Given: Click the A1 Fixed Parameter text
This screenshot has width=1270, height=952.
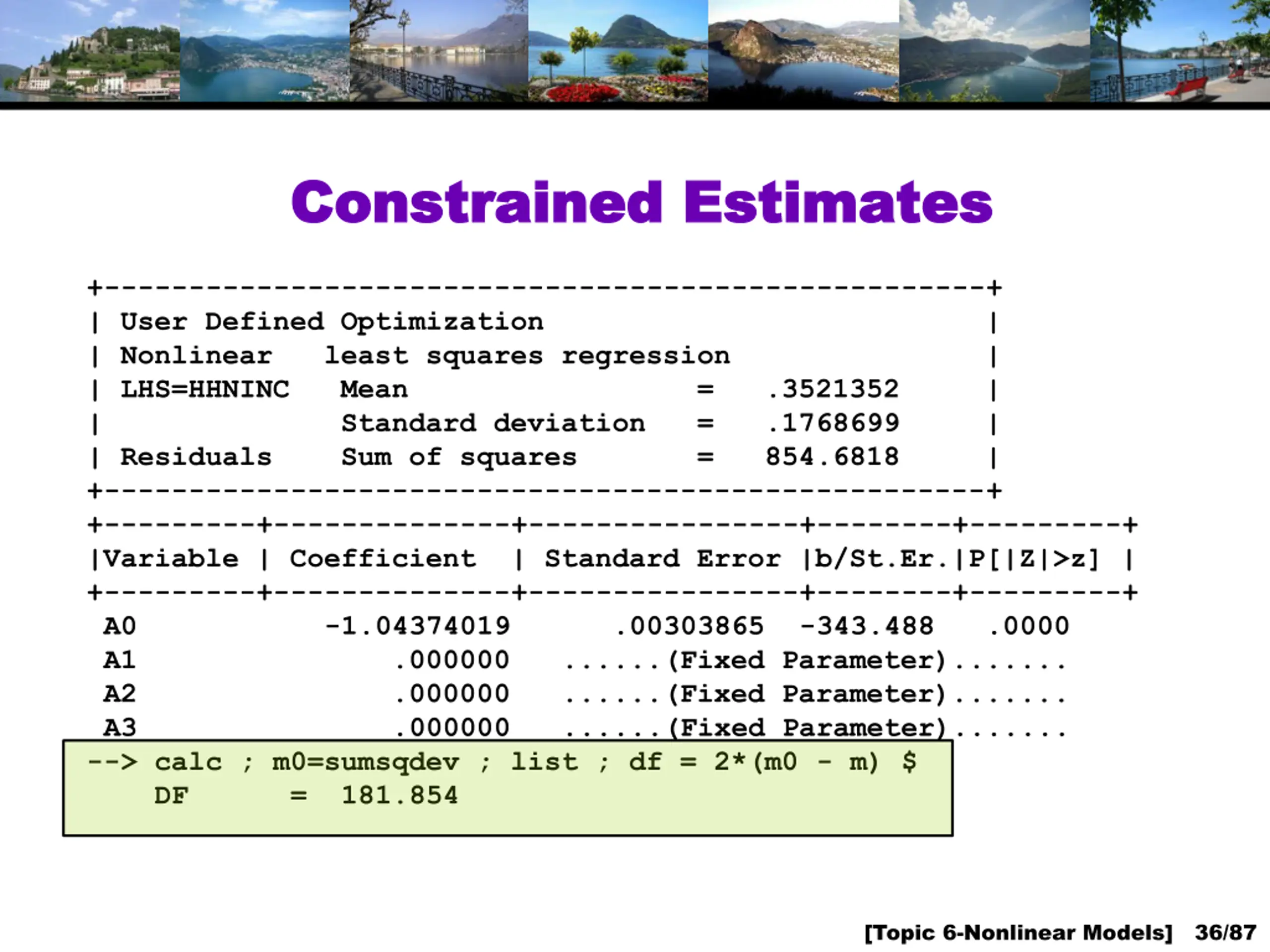Looking at the screenshot, I should click(x=806, y=660).
